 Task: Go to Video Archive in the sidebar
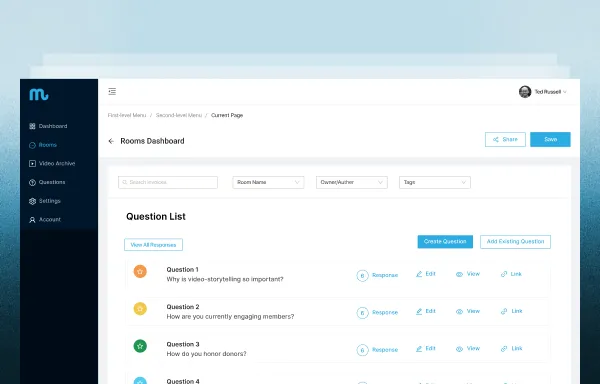(52, 163)
